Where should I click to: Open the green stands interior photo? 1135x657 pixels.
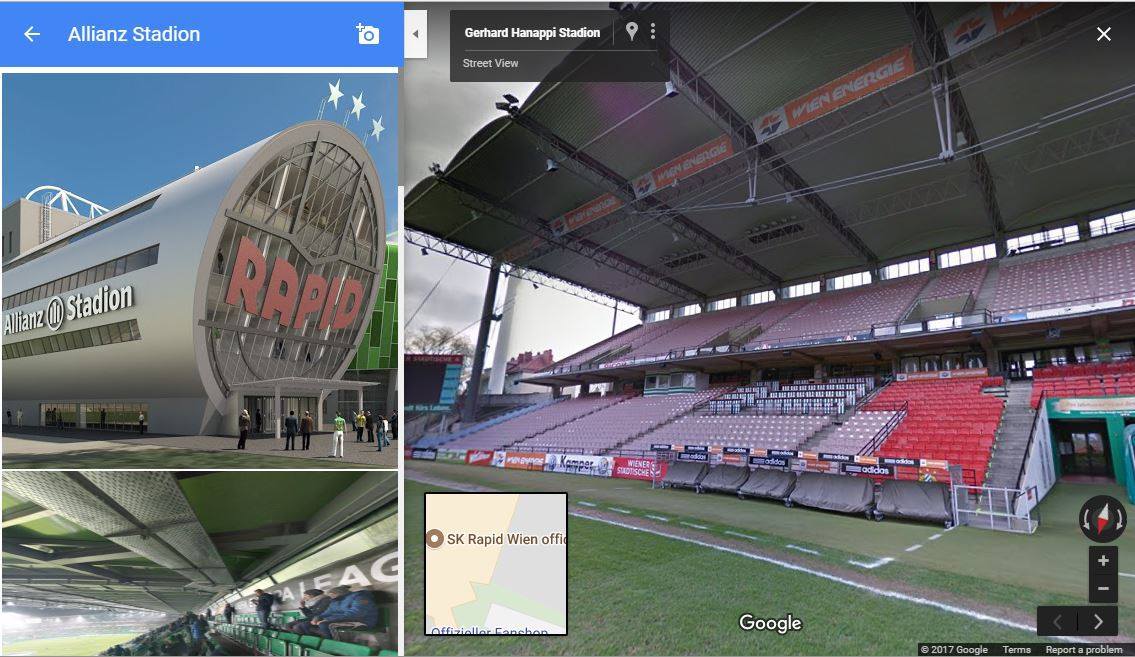click(200, 564)
